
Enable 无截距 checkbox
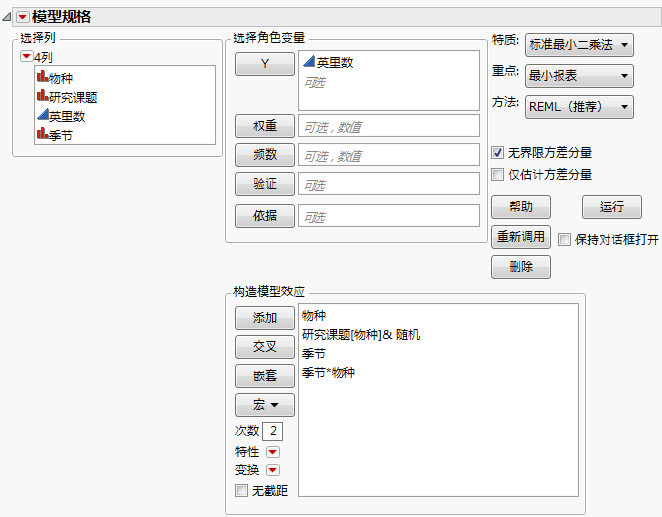tap(241, 490)
